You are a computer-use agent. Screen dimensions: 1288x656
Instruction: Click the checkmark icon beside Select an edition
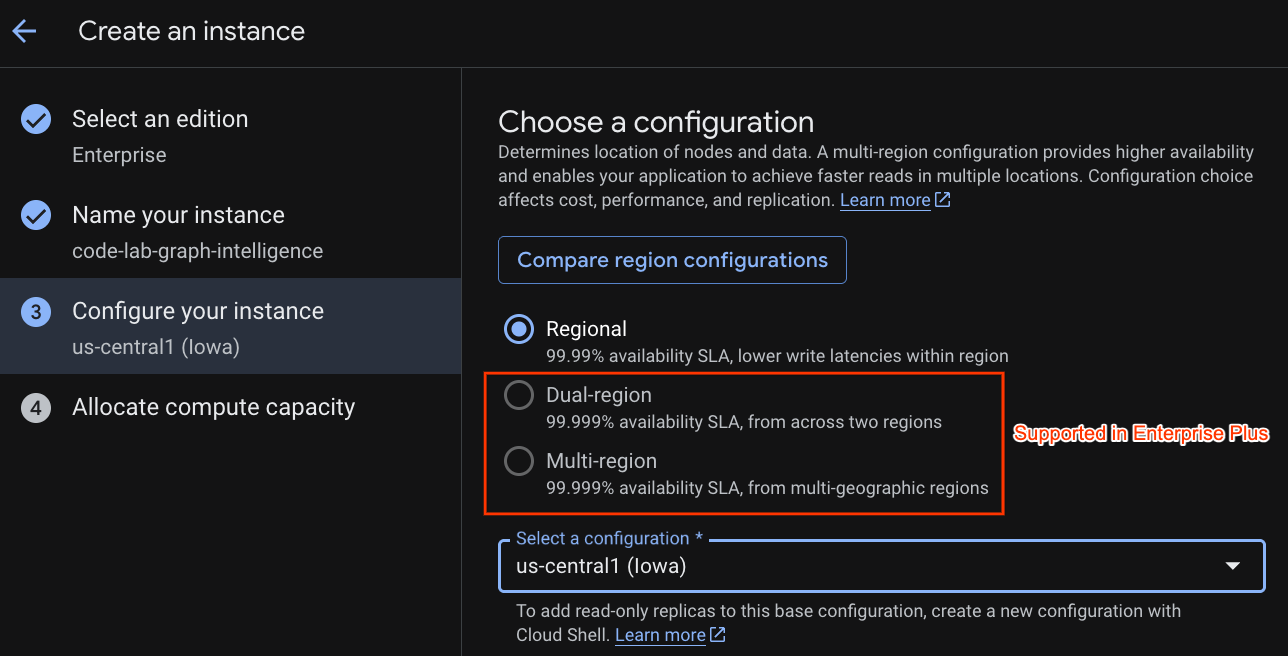pos(36,120)
